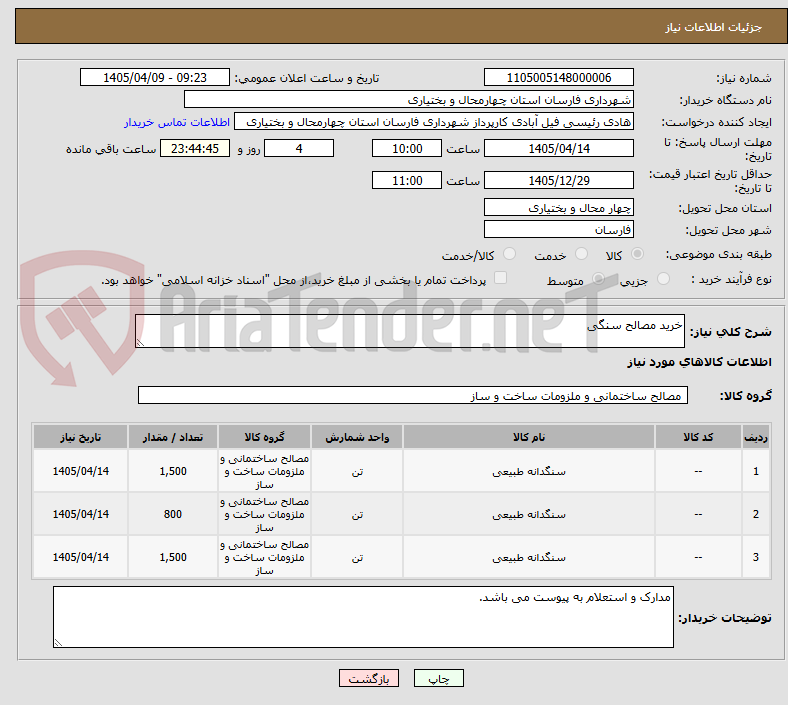Toggle the اسناد خزانه اسلامی payment checkbox
The height and width of the screenshot is (705, 788).
[x=501, y=278]
